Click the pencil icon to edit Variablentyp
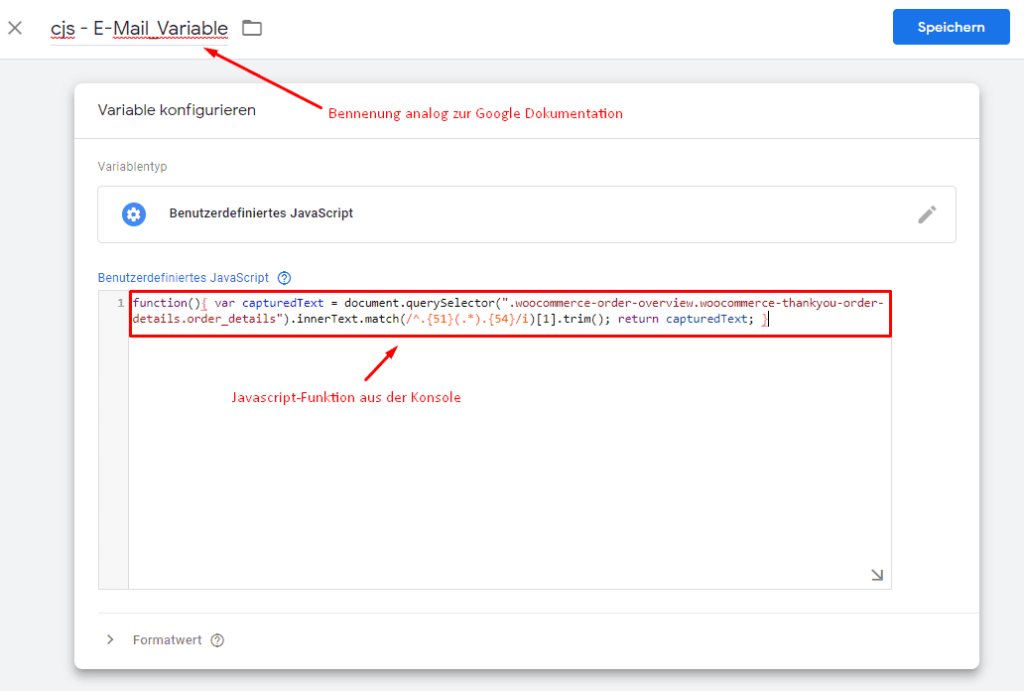Image resolution: width=1024 pixels, height=691 pixels. (x=927, y=214)
